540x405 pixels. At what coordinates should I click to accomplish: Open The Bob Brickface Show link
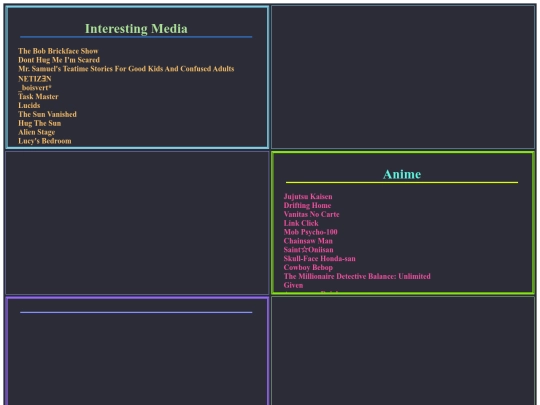pos(58,51)
